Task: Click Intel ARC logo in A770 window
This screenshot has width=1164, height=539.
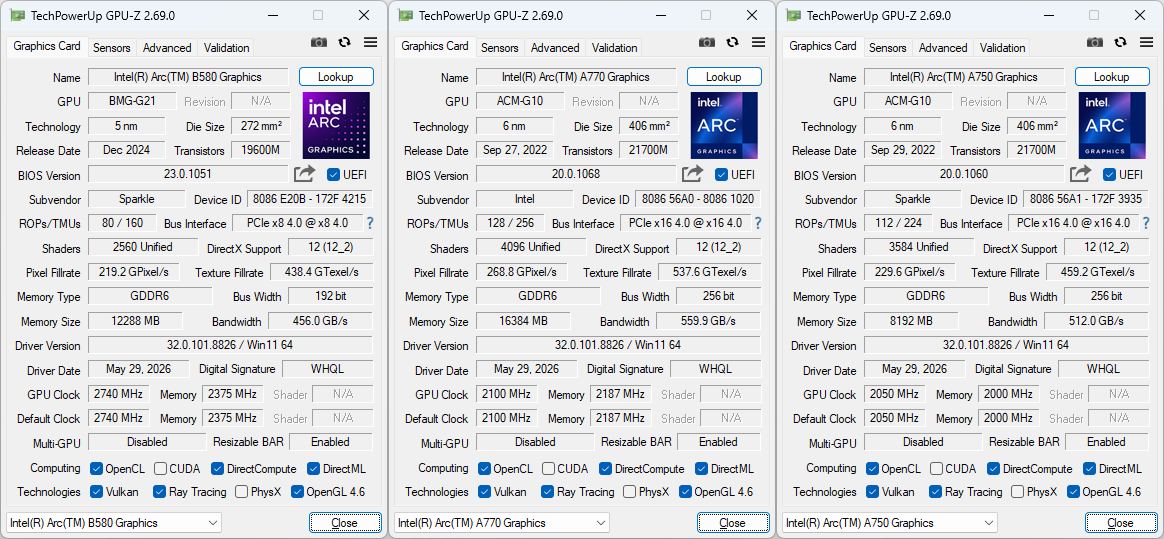Action: click(724, 125)
